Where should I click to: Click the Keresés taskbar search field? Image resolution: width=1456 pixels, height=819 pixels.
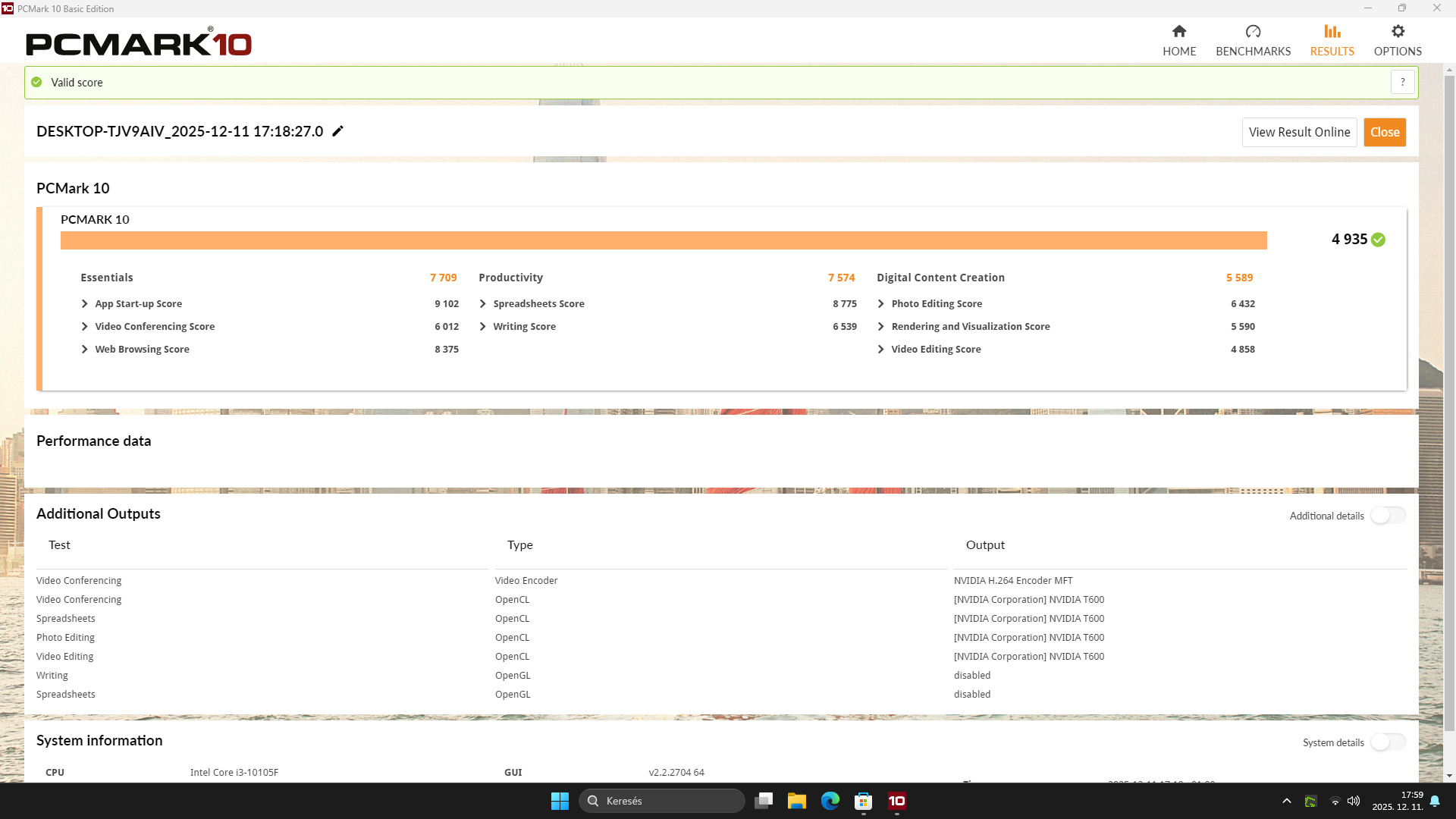pyautogui.click(x=661, y=801)
